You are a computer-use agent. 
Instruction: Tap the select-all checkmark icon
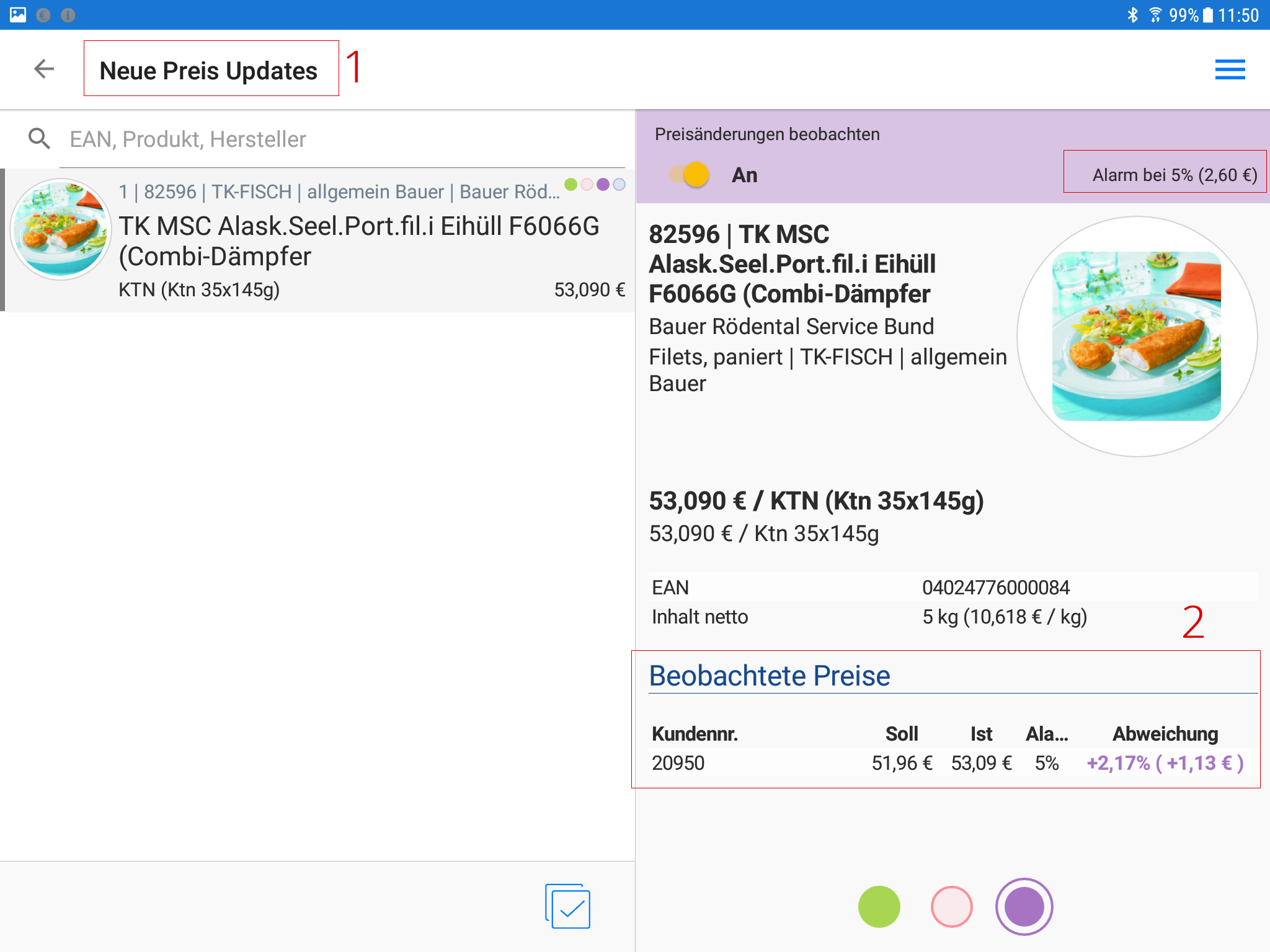pos(568,907)
